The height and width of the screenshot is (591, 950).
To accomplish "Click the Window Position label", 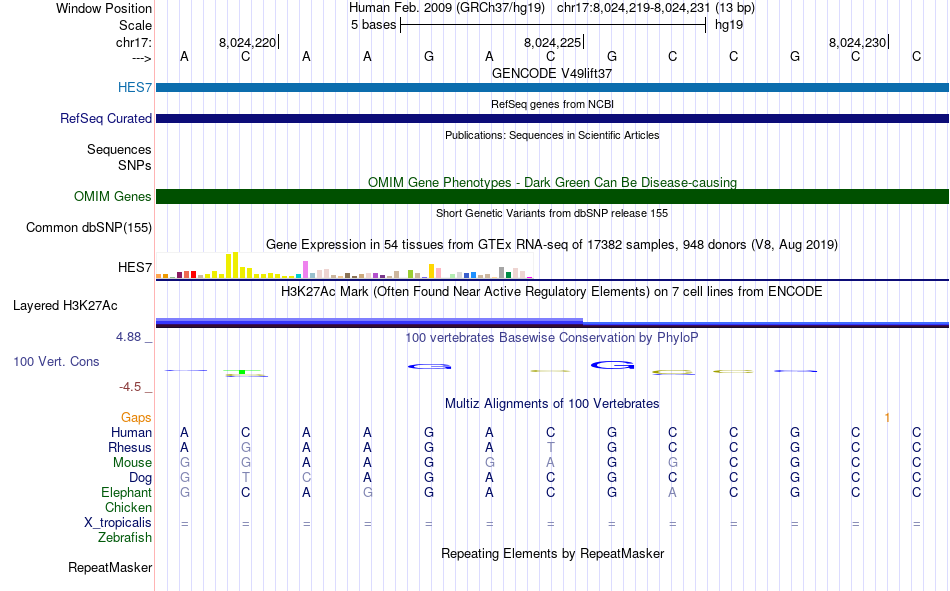I will click(104, 8).
